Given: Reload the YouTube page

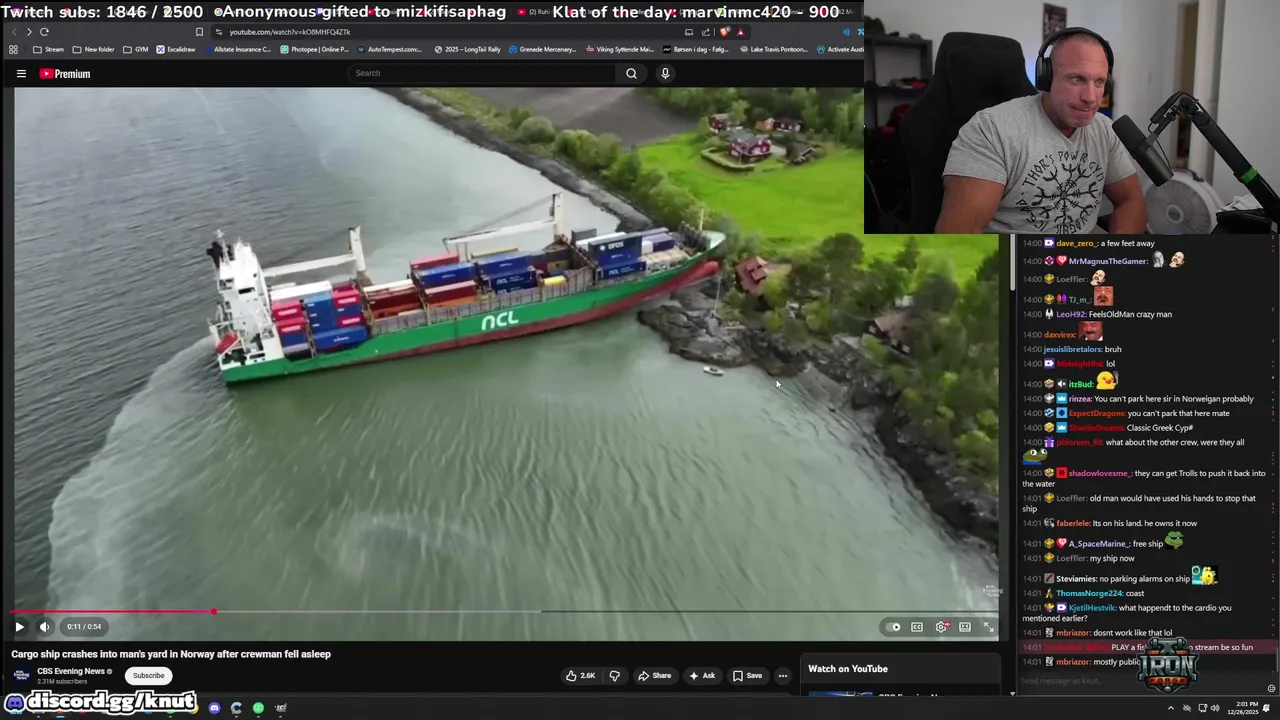Looking at the screenshot, I should pyautogui.click(x=44, y=32).
